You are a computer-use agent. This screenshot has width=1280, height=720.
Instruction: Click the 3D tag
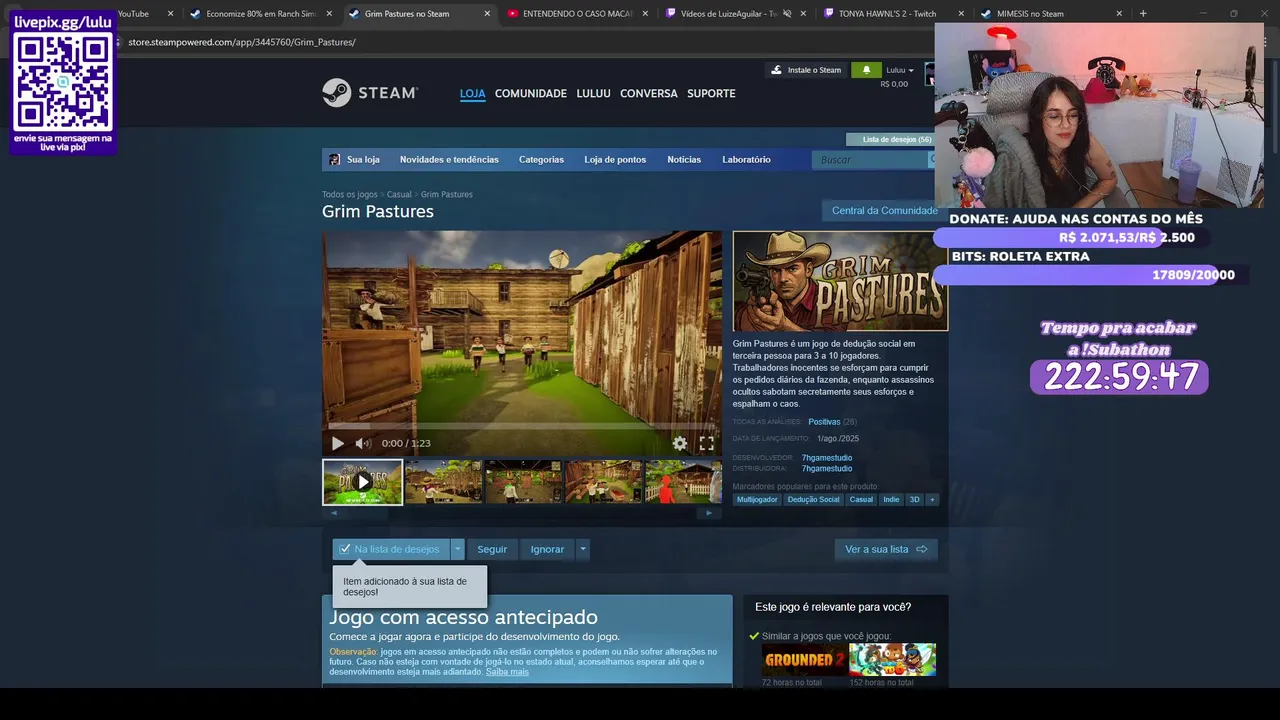click(914, 499)
